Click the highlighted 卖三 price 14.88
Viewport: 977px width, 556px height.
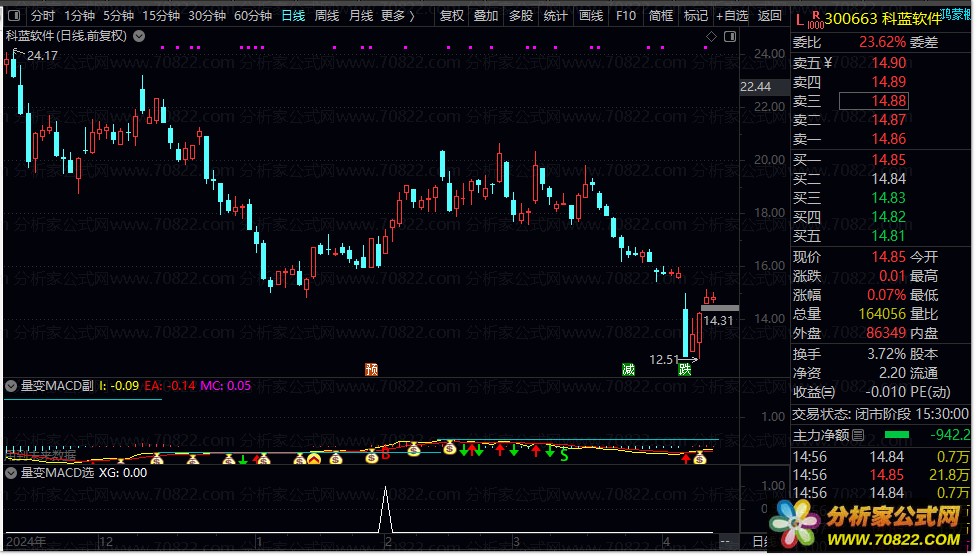pyautogui.click(x=874, y=101)
